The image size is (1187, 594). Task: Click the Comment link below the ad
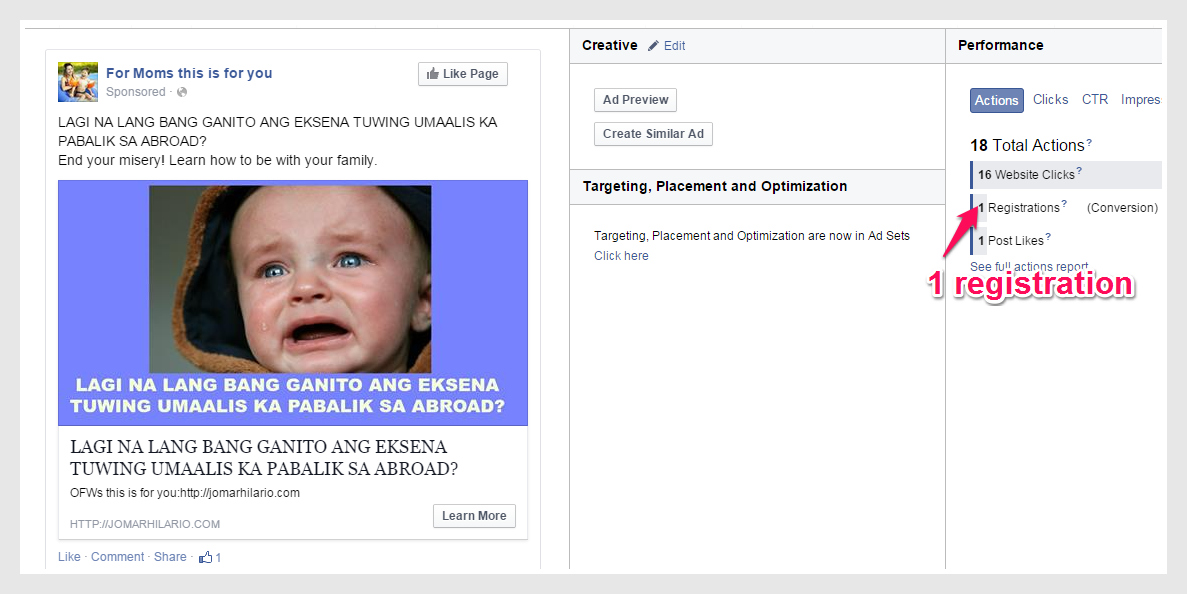[x=117, y=557]
